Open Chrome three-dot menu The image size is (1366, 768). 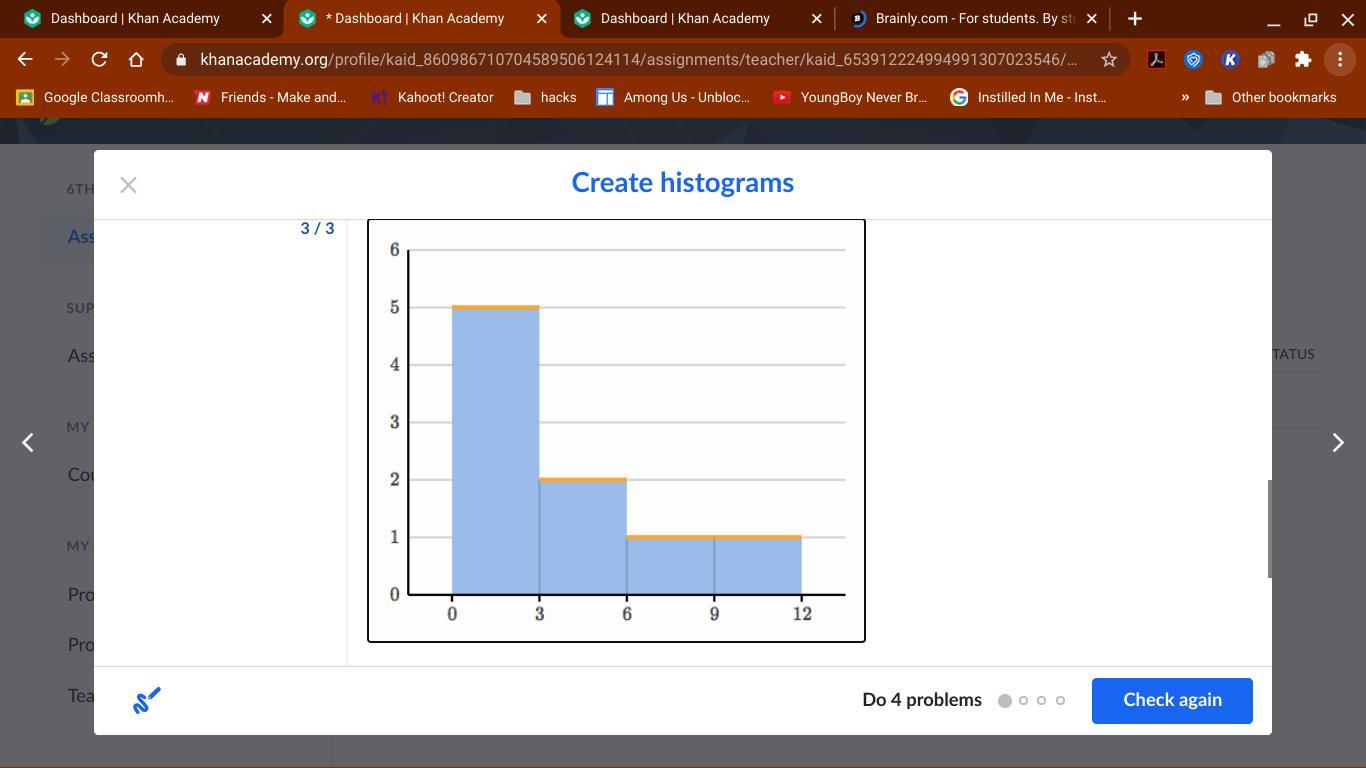pyautogui.click(x=1339, y=60)
